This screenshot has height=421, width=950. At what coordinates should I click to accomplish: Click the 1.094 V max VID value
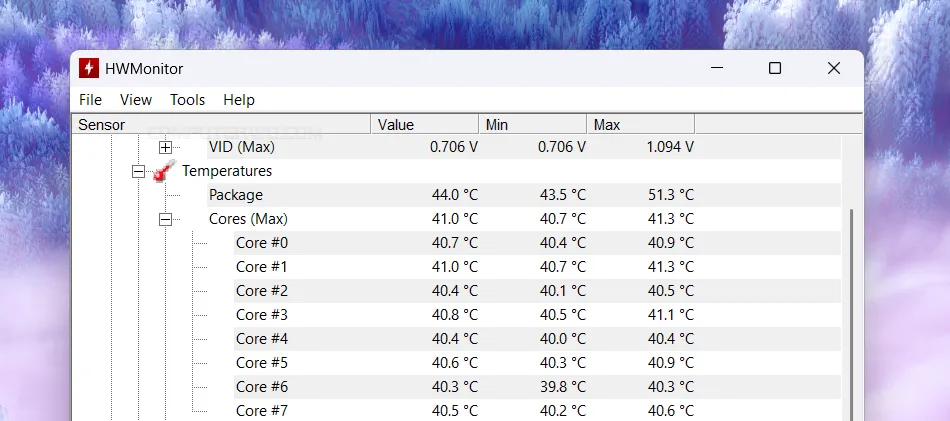coord(671,147)
